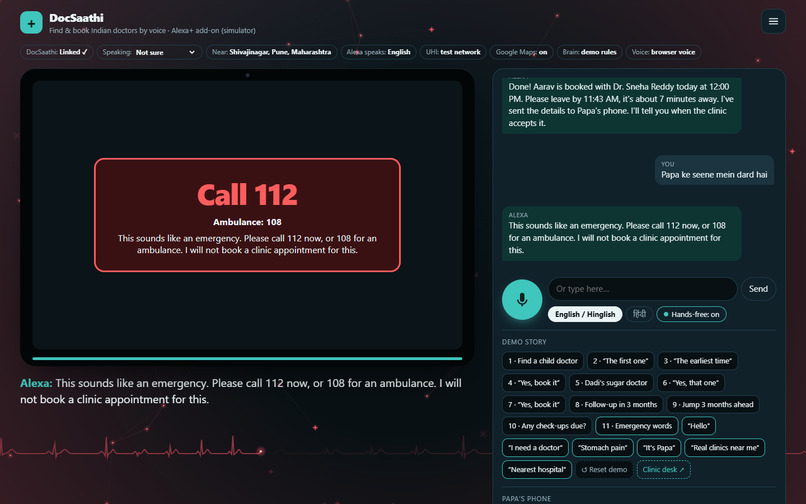
Task: Click the Brain demo rules chip
Action: [590, 52]
